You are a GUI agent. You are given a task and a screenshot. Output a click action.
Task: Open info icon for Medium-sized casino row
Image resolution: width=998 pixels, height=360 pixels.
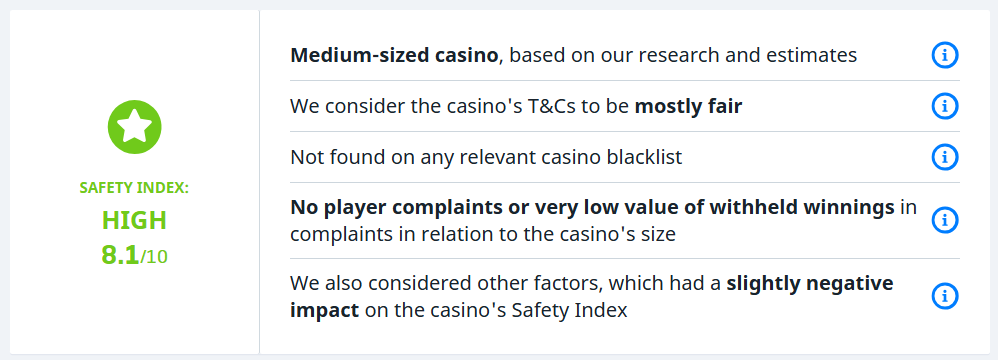pos(945,55)
